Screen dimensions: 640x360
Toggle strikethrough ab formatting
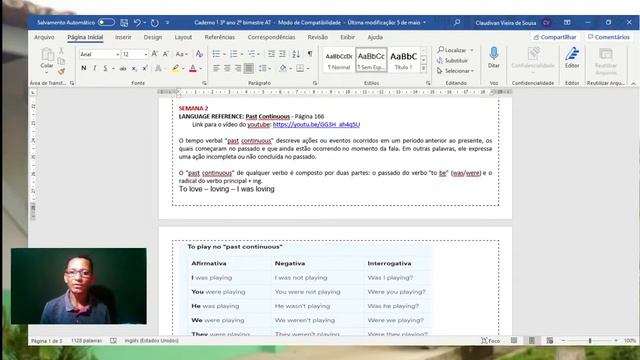pyautogui.click(x=122, y=69)
